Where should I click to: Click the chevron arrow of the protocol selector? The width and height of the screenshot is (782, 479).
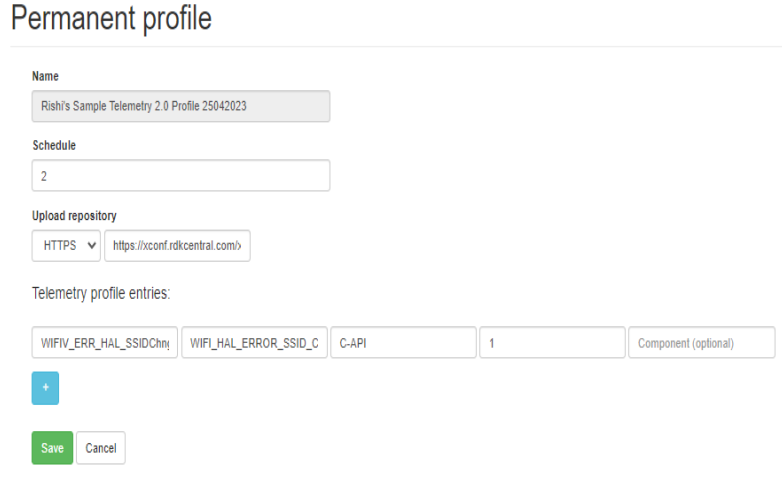point(92,245)
